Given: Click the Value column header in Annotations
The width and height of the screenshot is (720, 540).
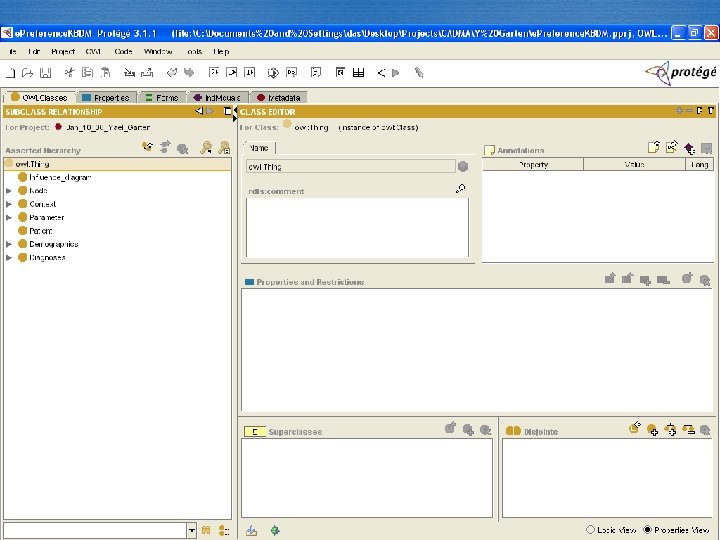Looking at the screenshot, I should (635, 164).
